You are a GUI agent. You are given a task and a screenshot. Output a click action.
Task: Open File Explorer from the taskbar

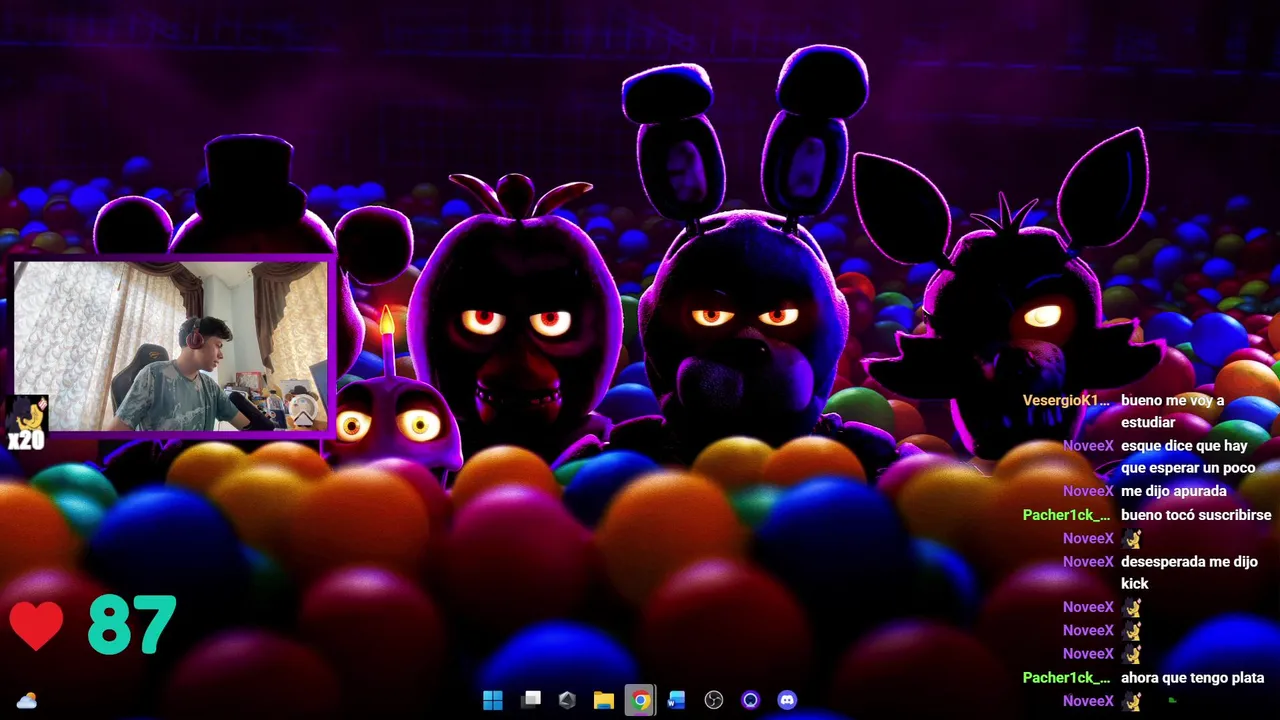[x=603, y=700]
